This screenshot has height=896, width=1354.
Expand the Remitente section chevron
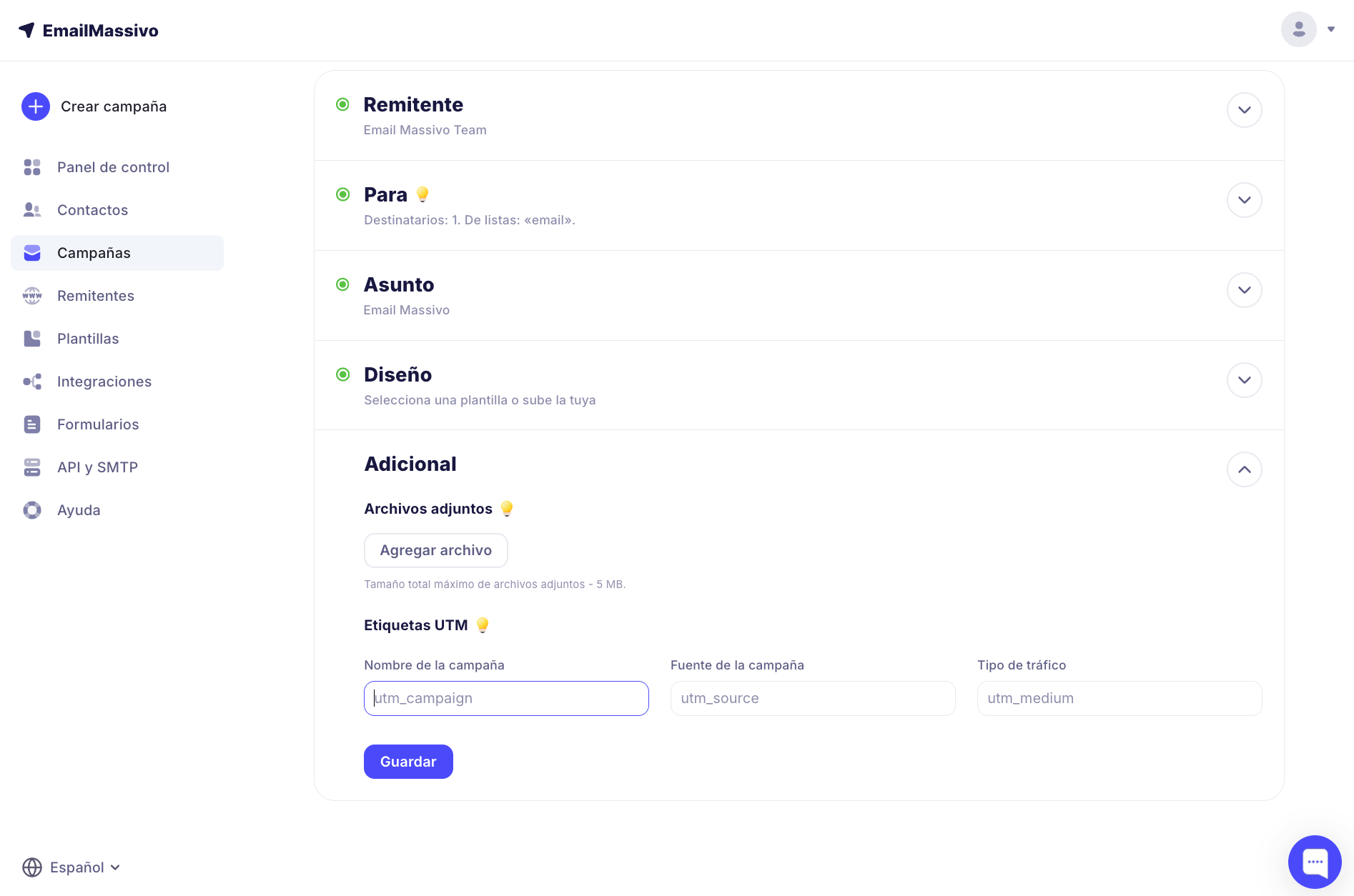pyautogui.click(x=1244, y=110)
